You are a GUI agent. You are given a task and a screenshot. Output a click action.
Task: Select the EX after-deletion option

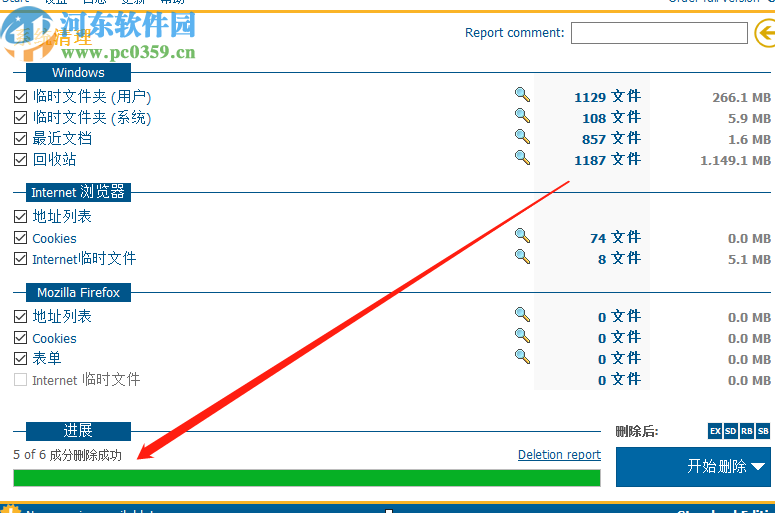click(x=715, y=431)
